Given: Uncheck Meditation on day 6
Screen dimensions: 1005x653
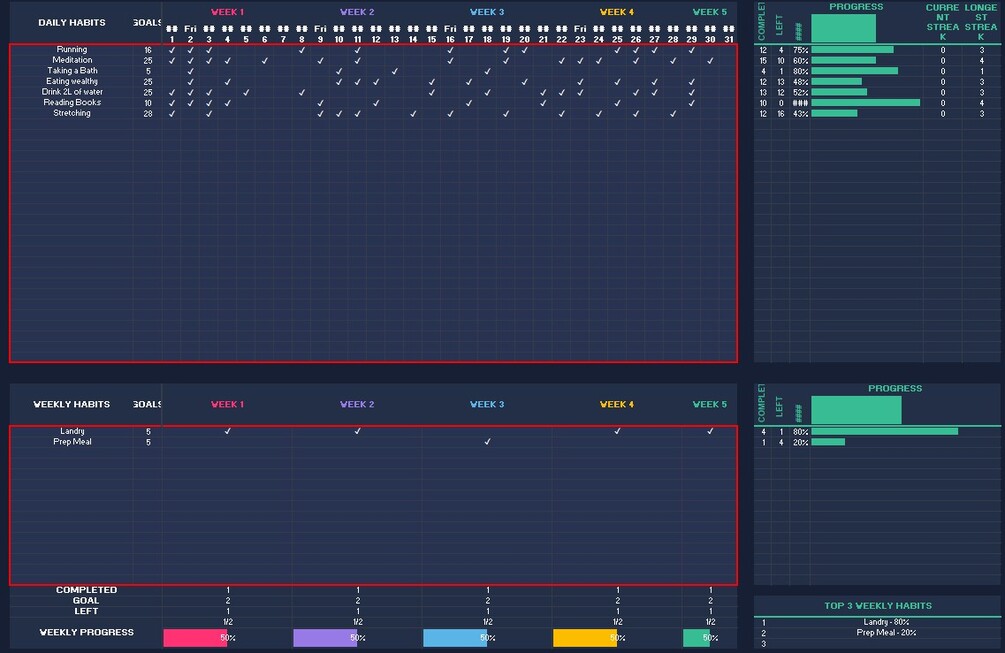Looking at the screenshot, I should pos(265,61).
